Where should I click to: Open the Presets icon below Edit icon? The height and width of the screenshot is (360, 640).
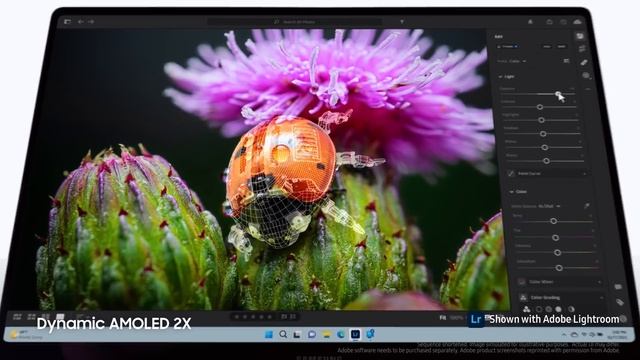pos(582,49)
